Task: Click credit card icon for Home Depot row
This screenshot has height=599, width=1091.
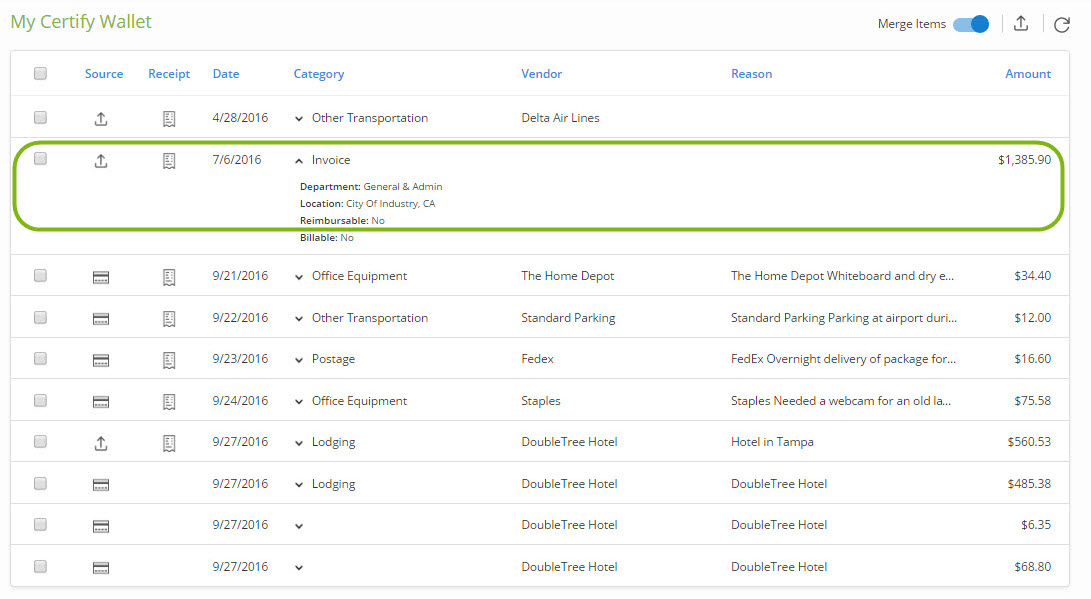Action: 101,278
